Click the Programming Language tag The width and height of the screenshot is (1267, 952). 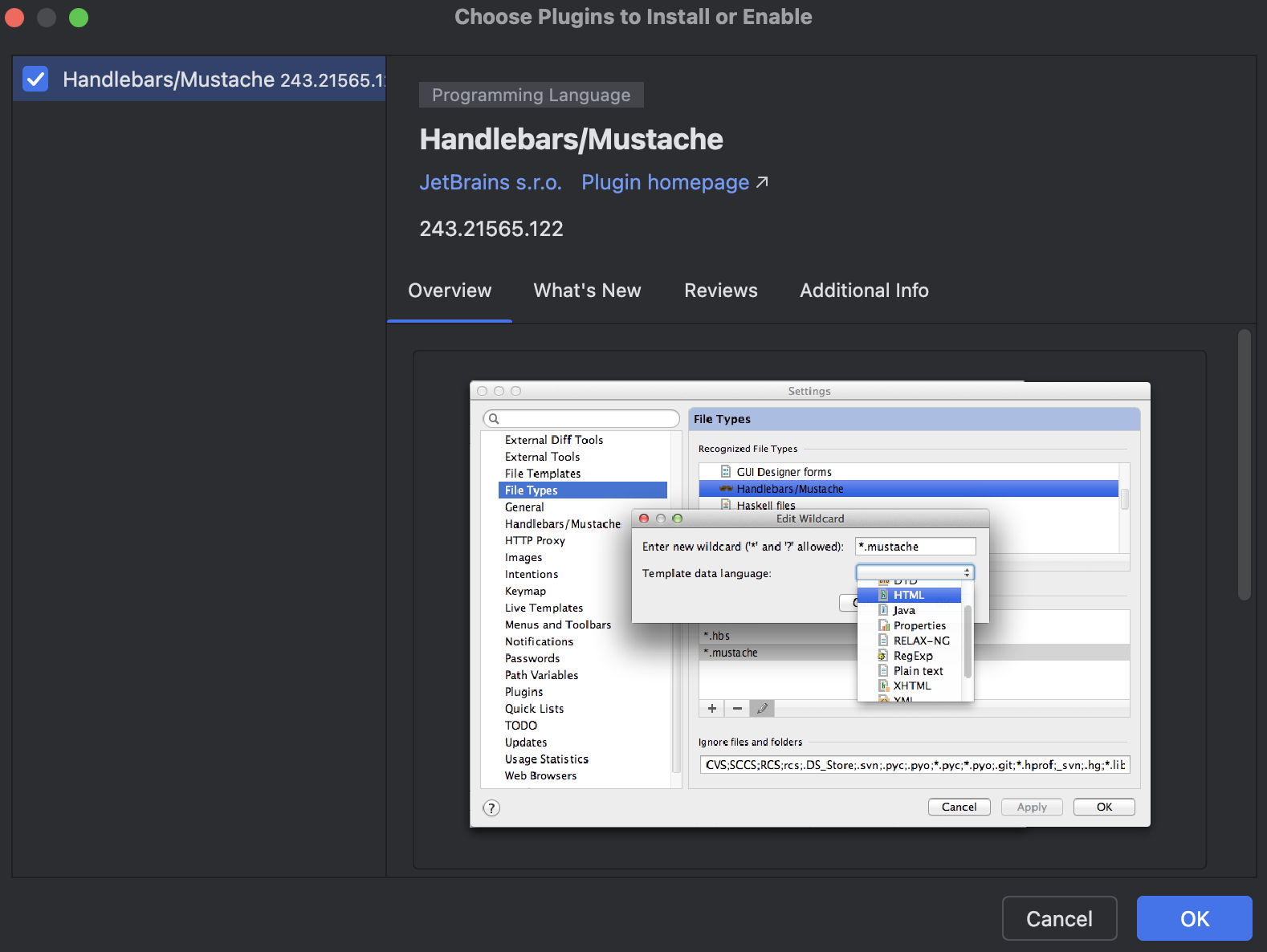[x=532, y=95]
